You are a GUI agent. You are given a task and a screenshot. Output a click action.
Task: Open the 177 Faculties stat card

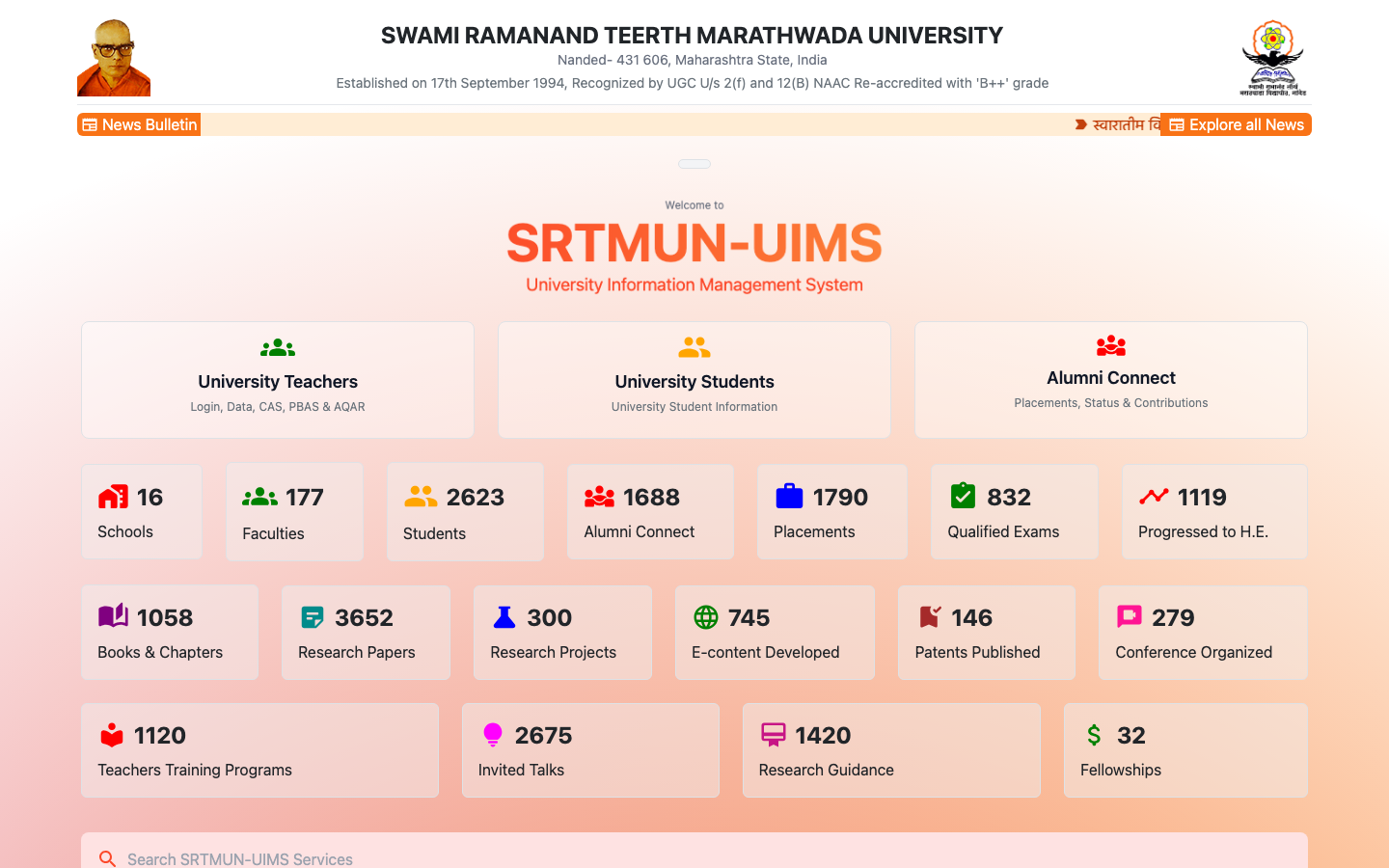(x=295, y=512)
